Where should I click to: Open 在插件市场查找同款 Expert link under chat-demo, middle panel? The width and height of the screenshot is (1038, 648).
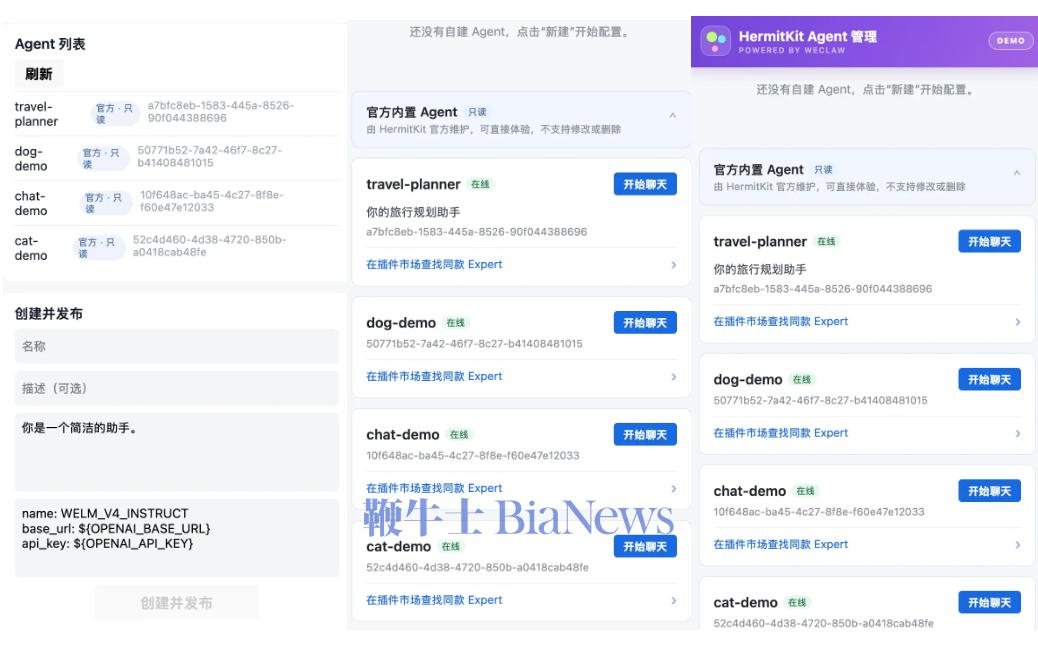coord(434,488)
